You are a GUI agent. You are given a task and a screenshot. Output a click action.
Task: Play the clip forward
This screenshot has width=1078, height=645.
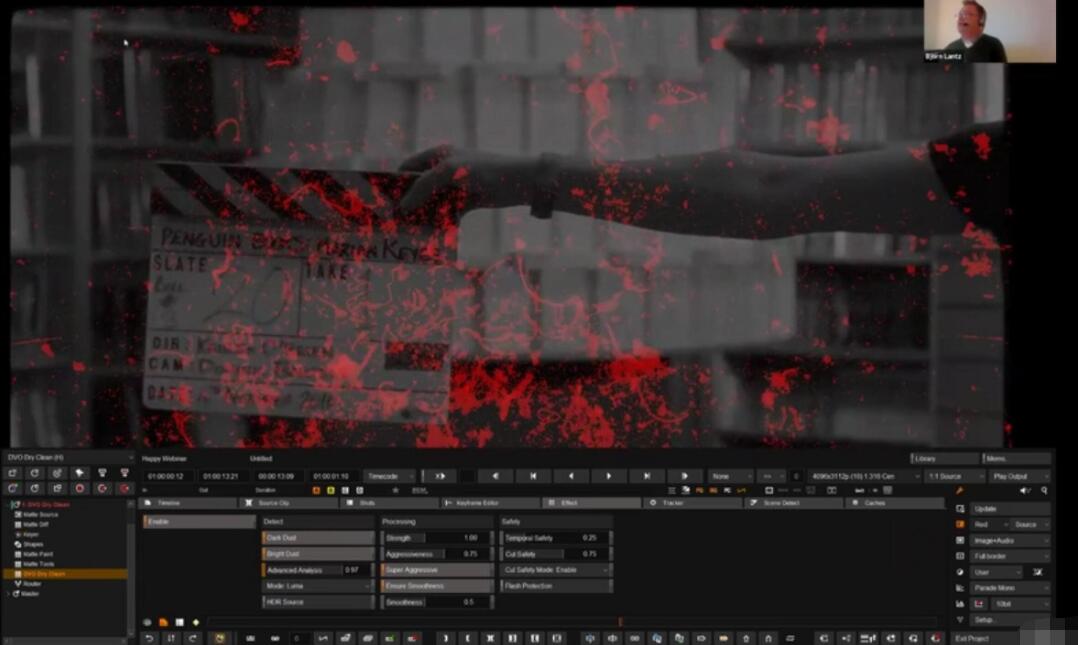tap(608, 476)
